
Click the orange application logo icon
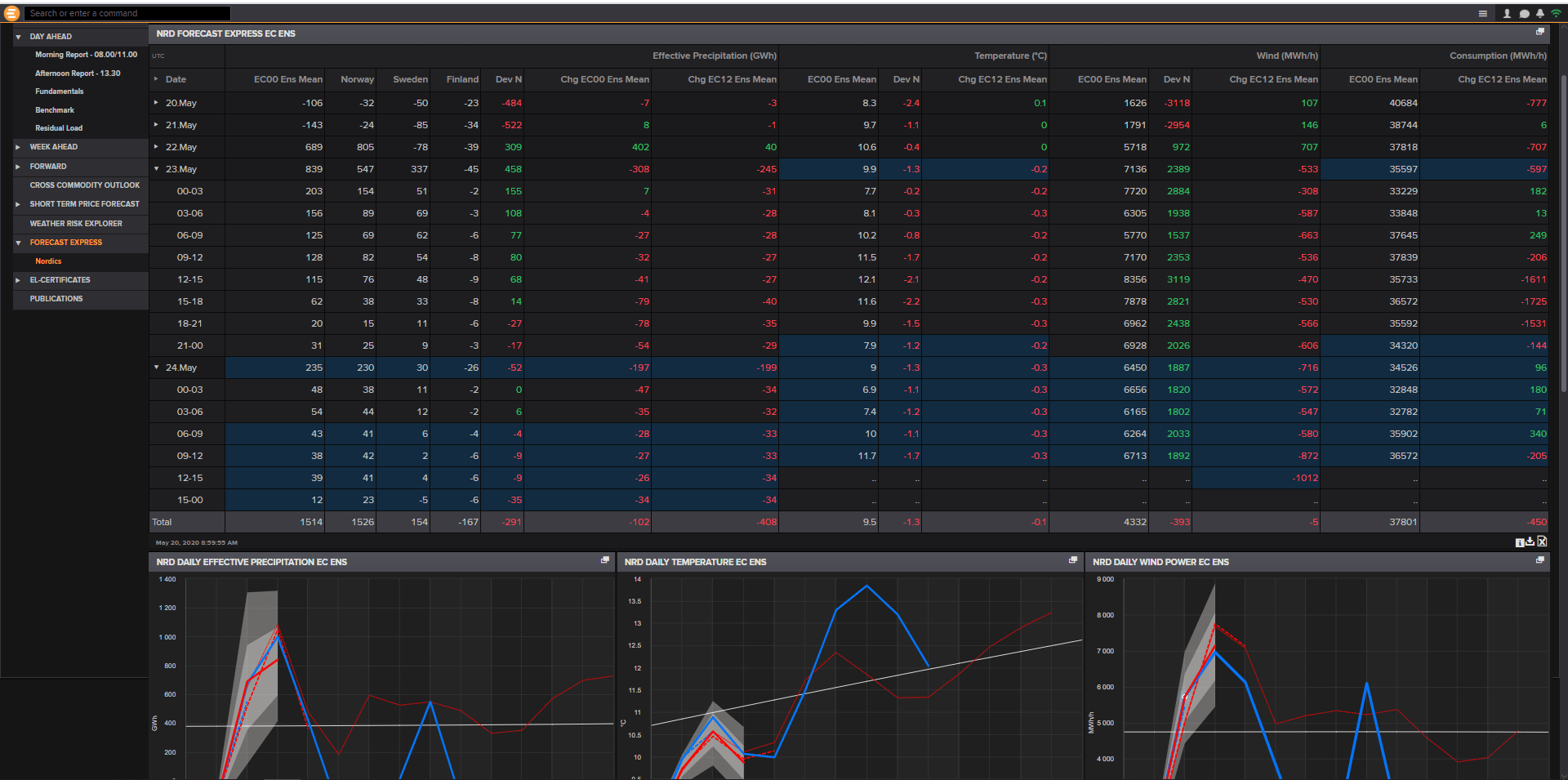tap(11, 13)
